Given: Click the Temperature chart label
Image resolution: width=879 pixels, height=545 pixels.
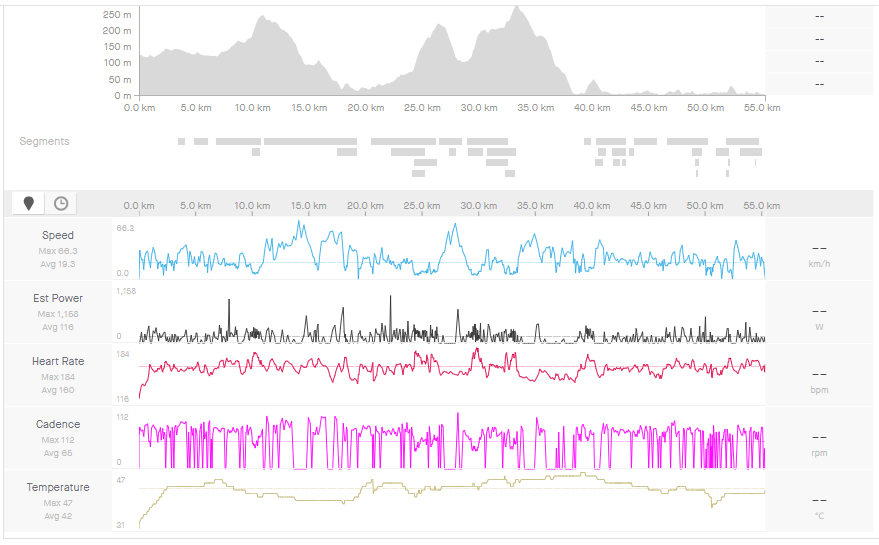Looking at the screenshot, I should pos(57,488).
